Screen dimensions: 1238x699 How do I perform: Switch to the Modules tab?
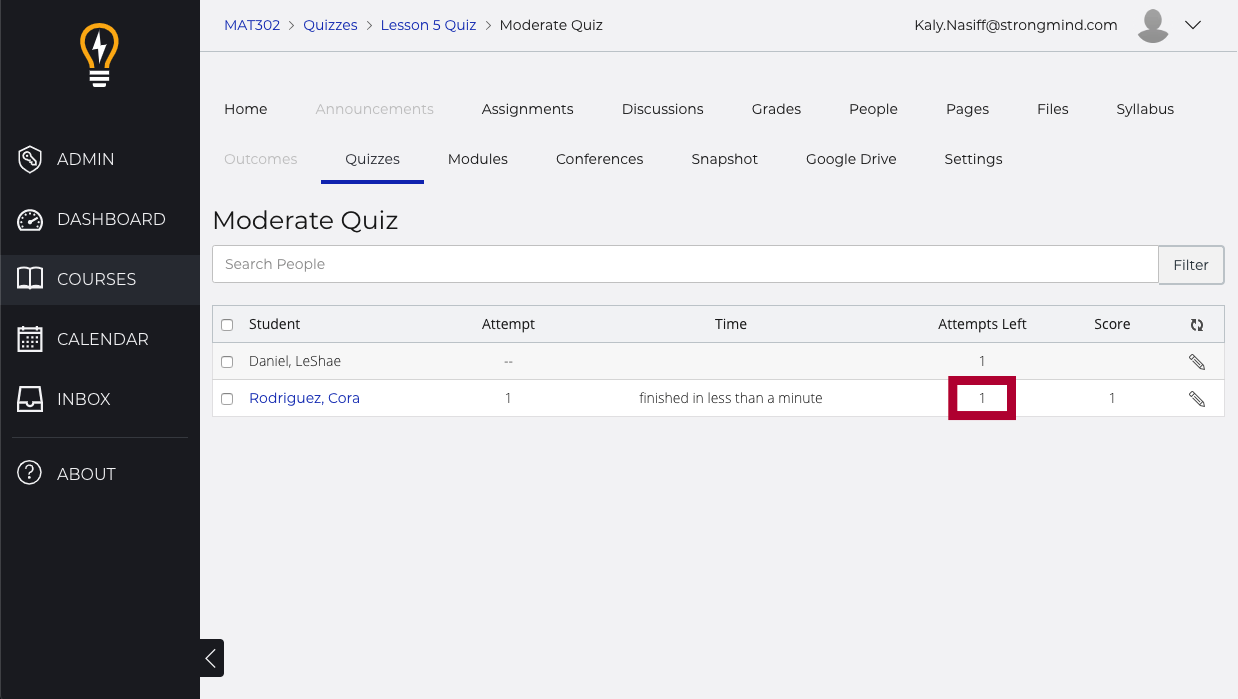477,159
